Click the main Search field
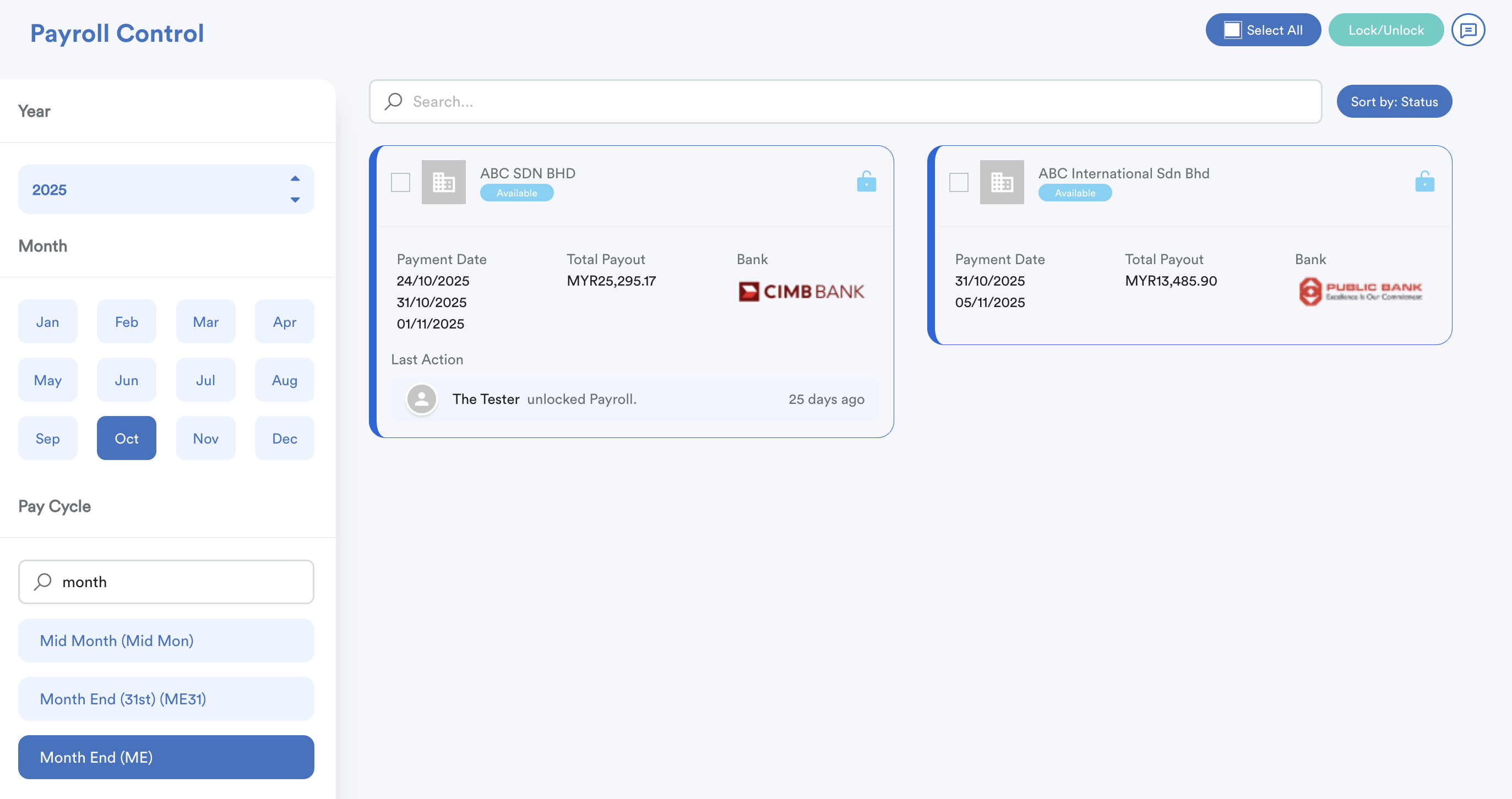 tap(845, 101)
